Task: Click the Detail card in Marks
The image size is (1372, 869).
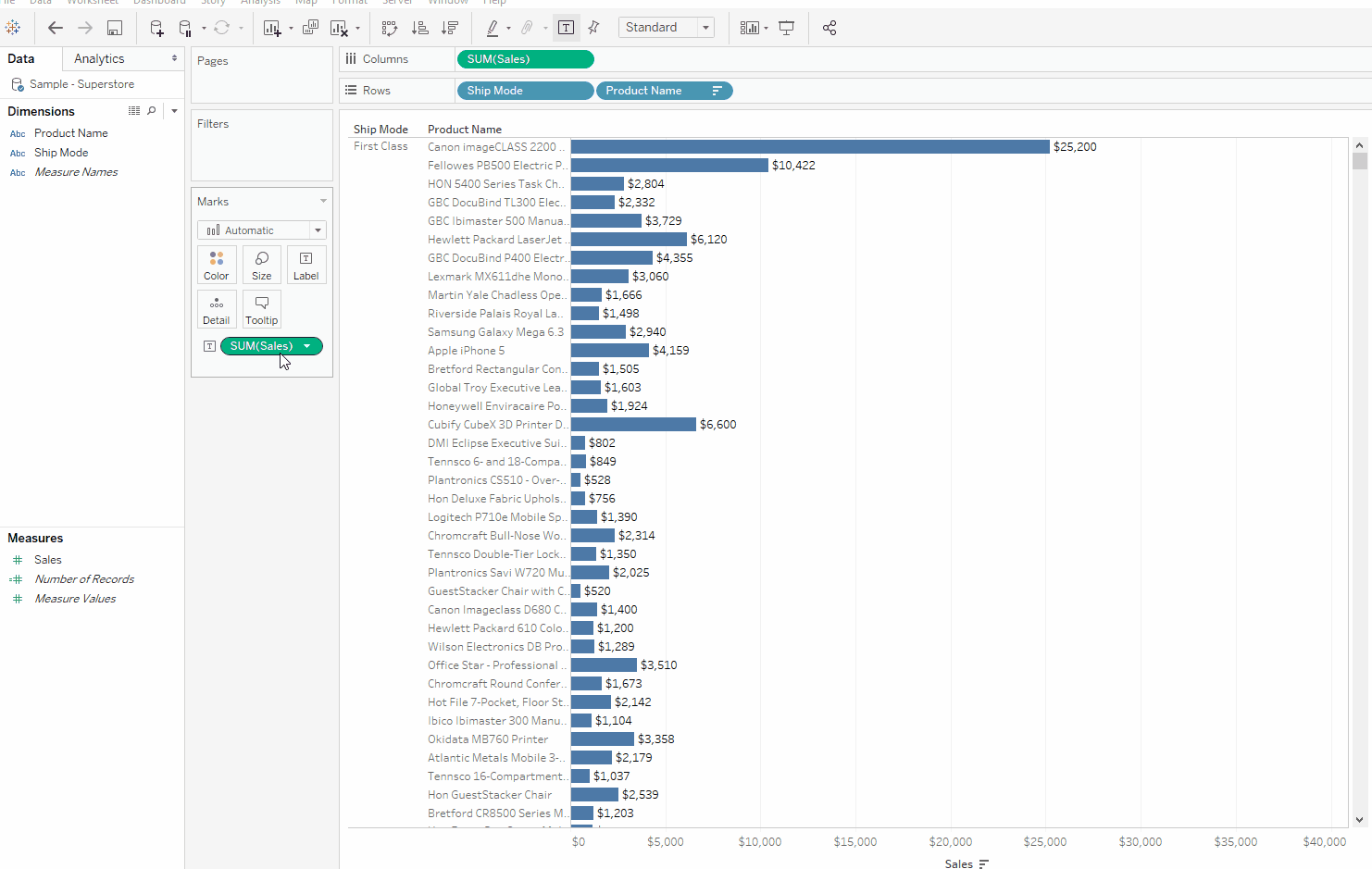Action: pyautogui.click(x=216, y=309)
